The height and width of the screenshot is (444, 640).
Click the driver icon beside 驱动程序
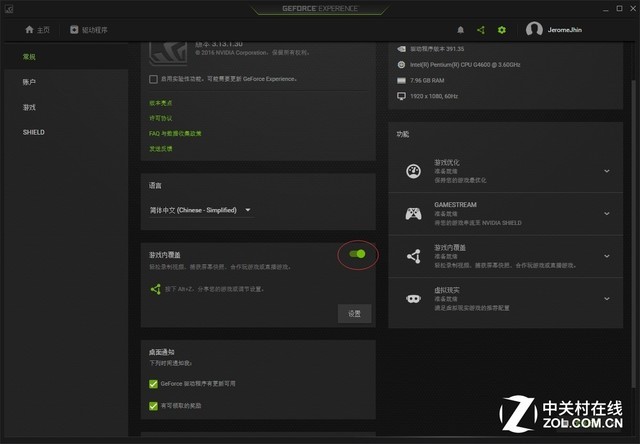point(74,29)
